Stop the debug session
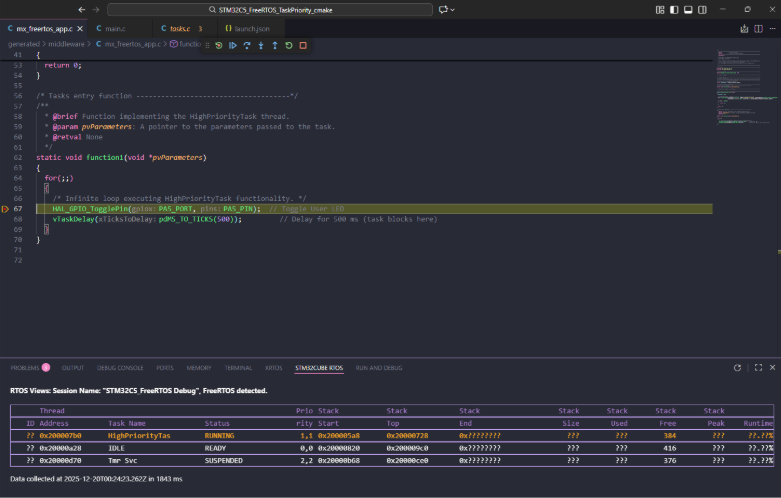Viewport: 781px width, 498px height. 303,45
